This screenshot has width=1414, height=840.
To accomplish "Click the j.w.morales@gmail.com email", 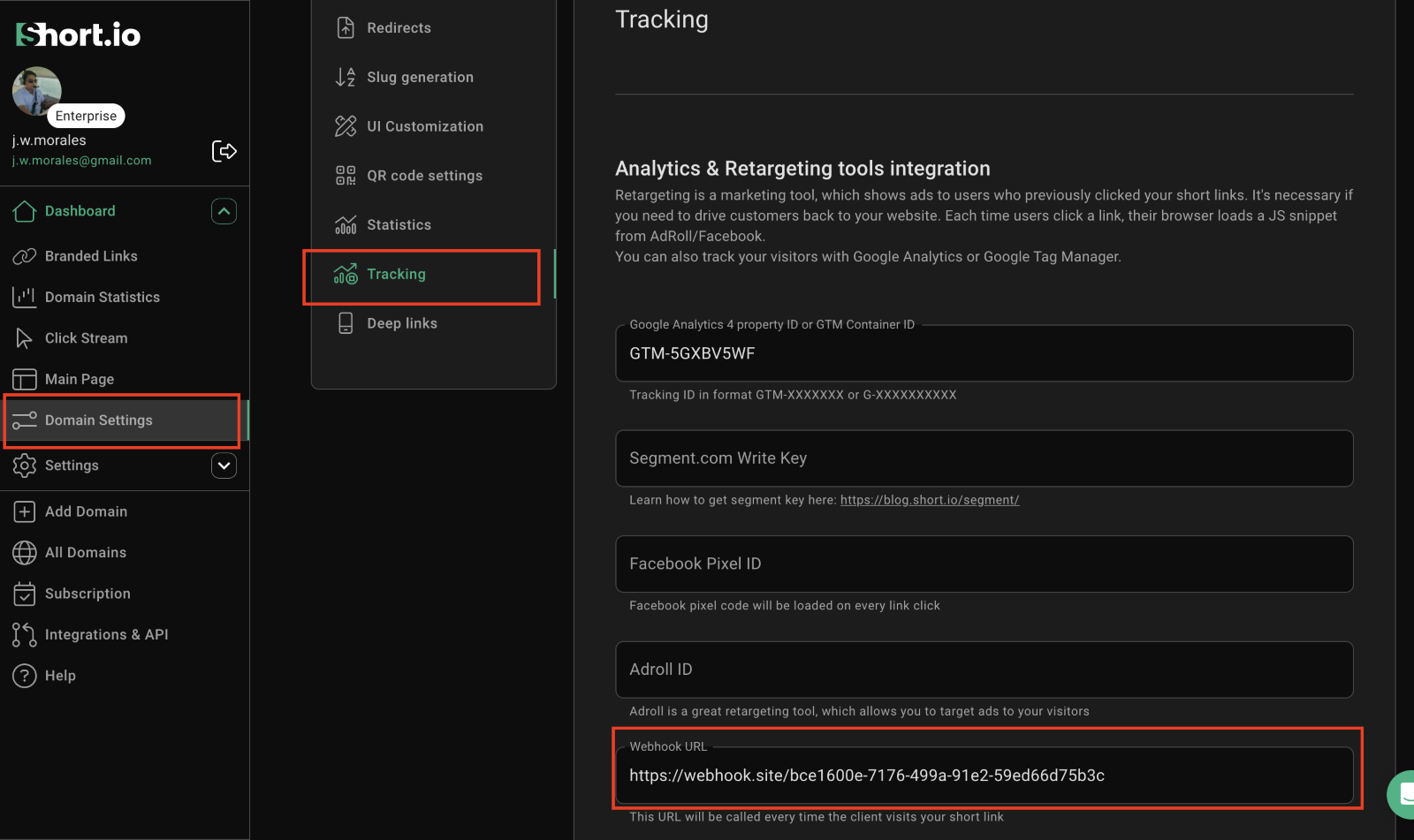I will click(x=81, y=161).
